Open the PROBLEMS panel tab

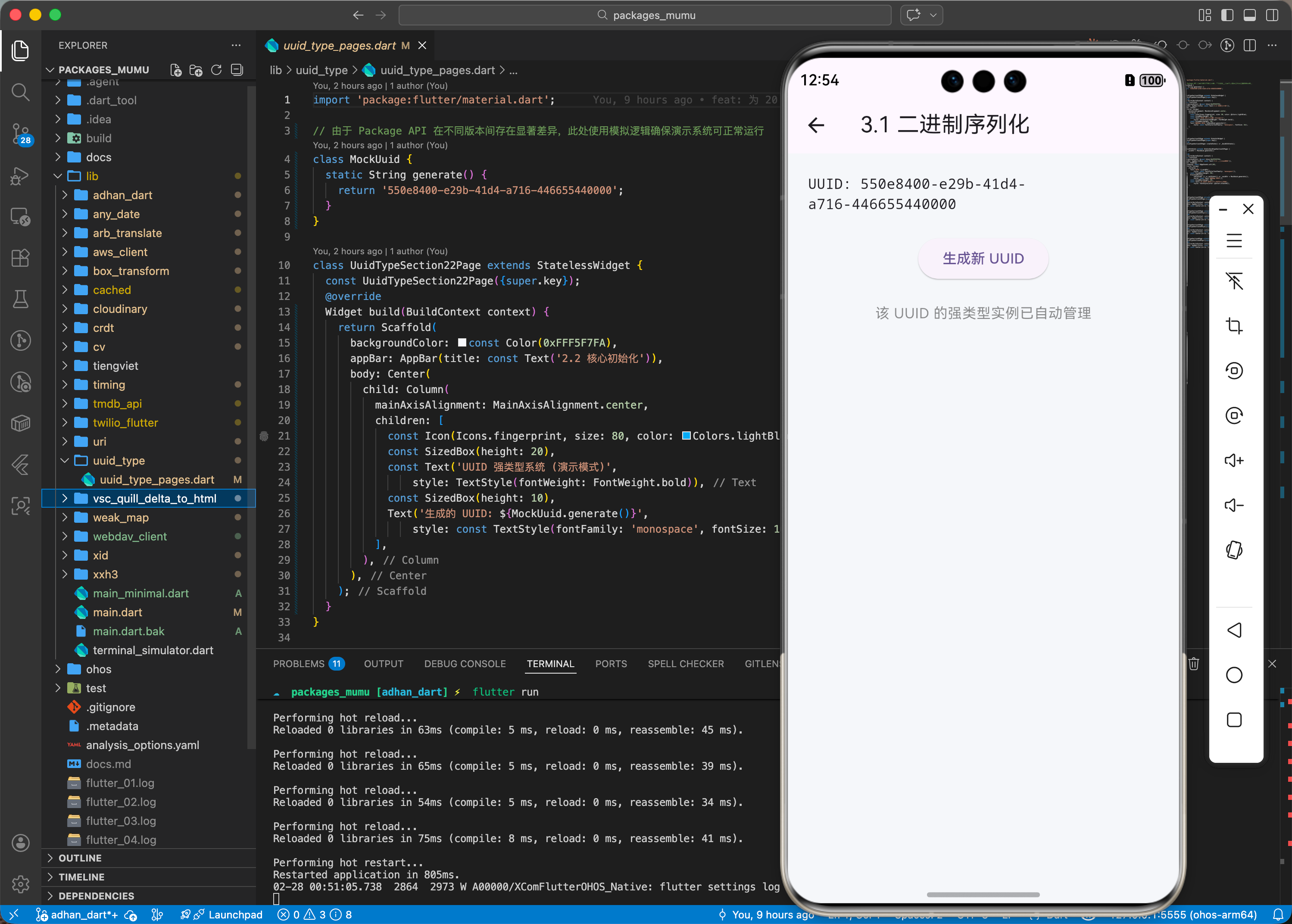coord(299,664)
